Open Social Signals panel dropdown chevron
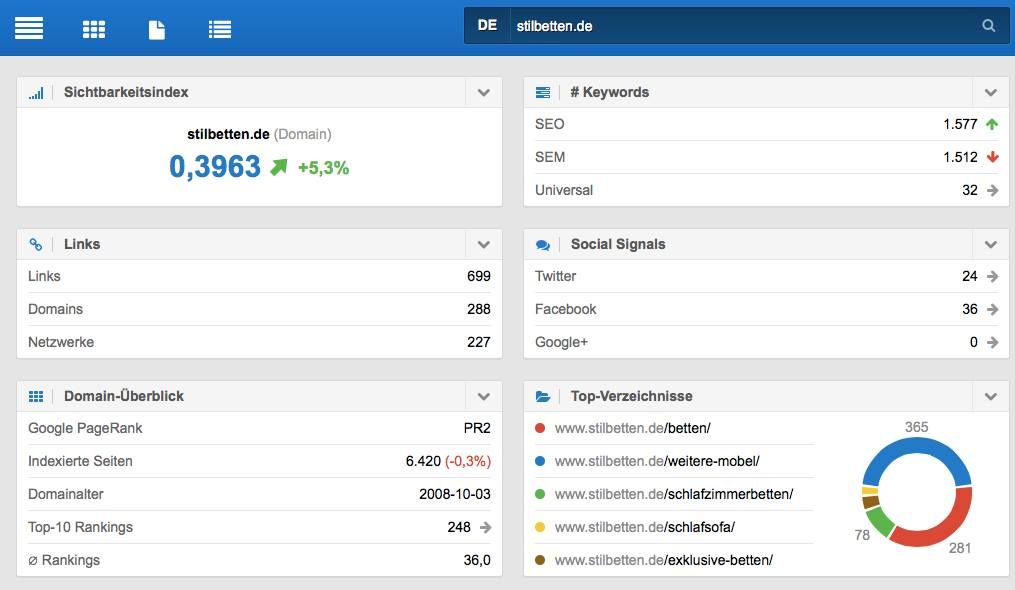This screenshot has width=1015, height=590. tap(990, 245)
